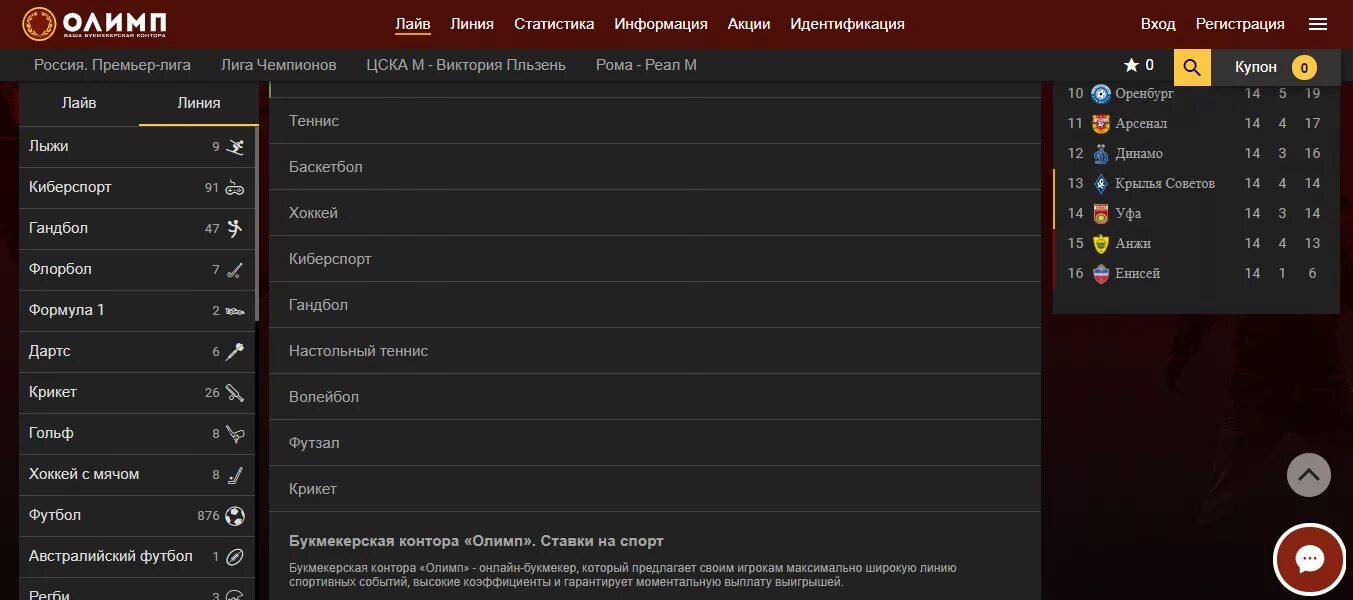Expand the Футзал section
The height and width of the screenshot is (600, 1353).
click(655, 443)
